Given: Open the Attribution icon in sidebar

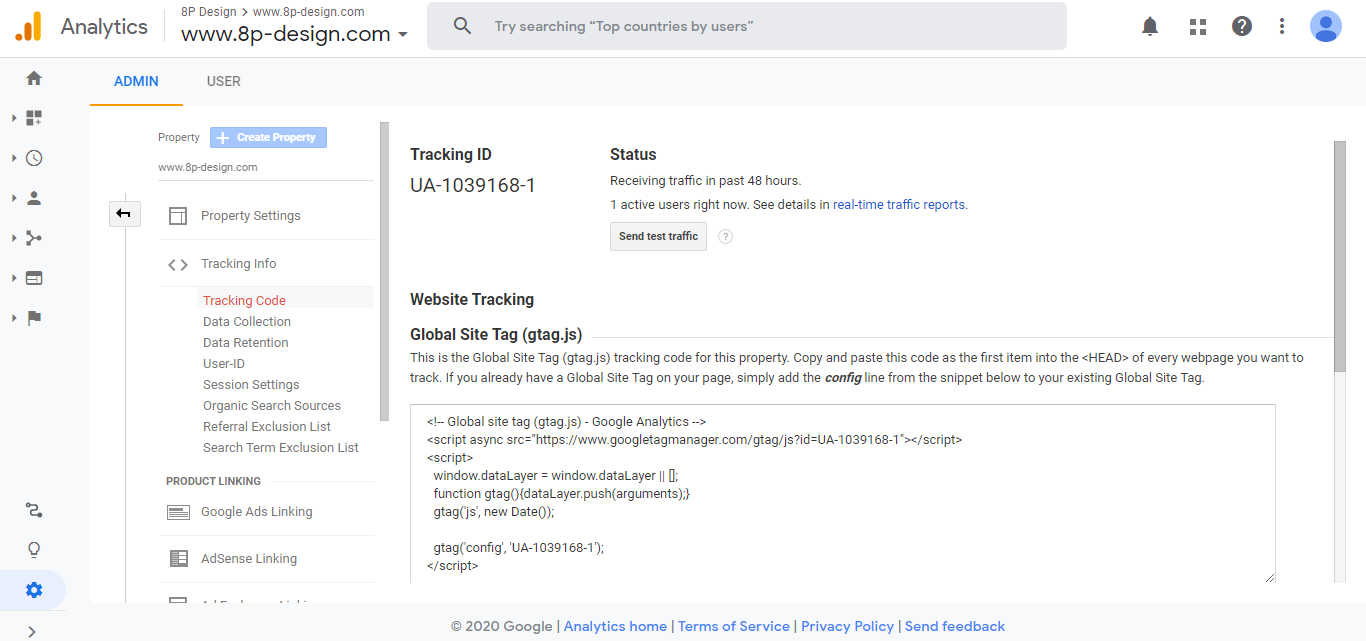Looking at the screenshot, I should (x=34, y=510).
